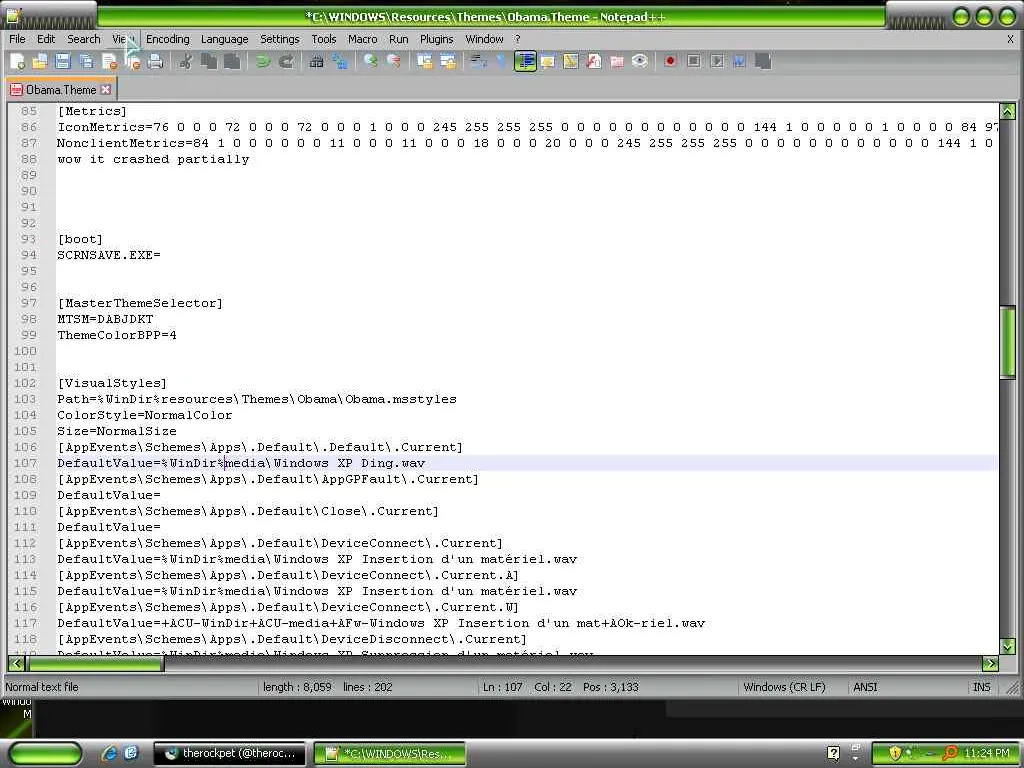1024x768 pixels.
Task: Close the Obama.Theme tab with its X
Action: 106,89
